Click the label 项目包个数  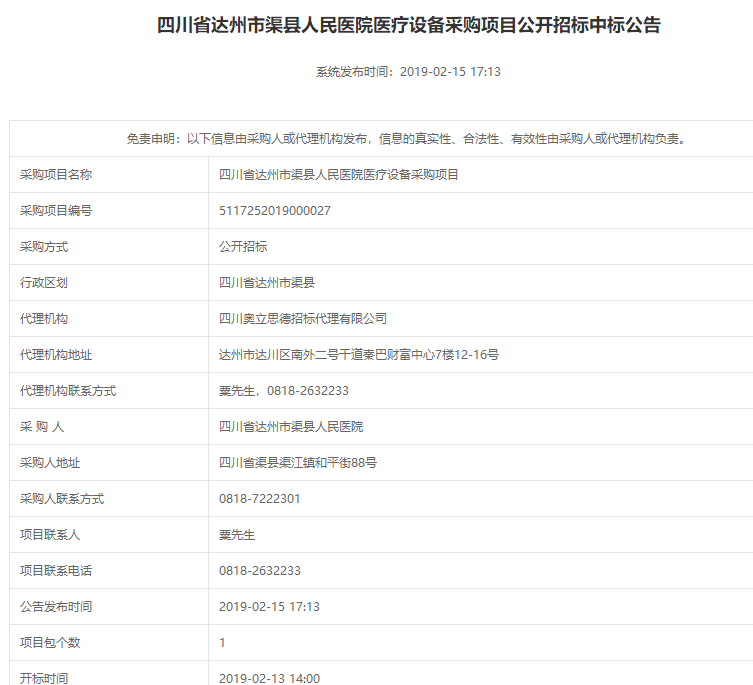50,643
